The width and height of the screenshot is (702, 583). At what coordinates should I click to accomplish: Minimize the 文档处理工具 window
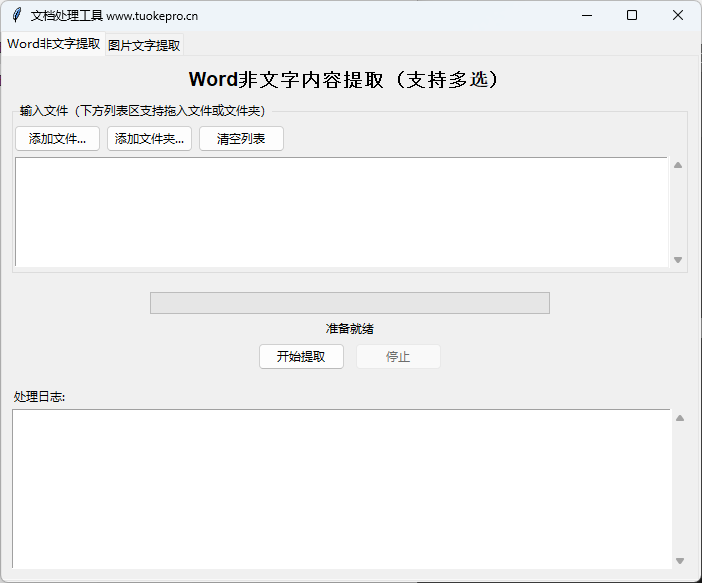point(586,15)
